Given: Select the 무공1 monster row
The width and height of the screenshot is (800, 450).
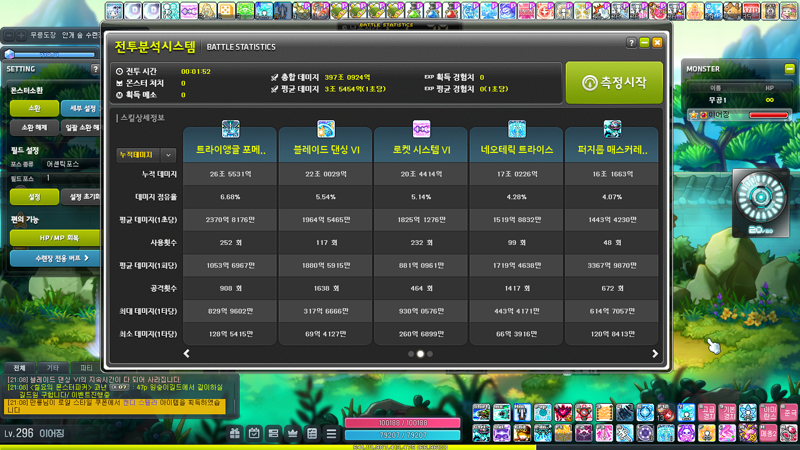Looking at the screenshot, I should (x=738, y=100).
